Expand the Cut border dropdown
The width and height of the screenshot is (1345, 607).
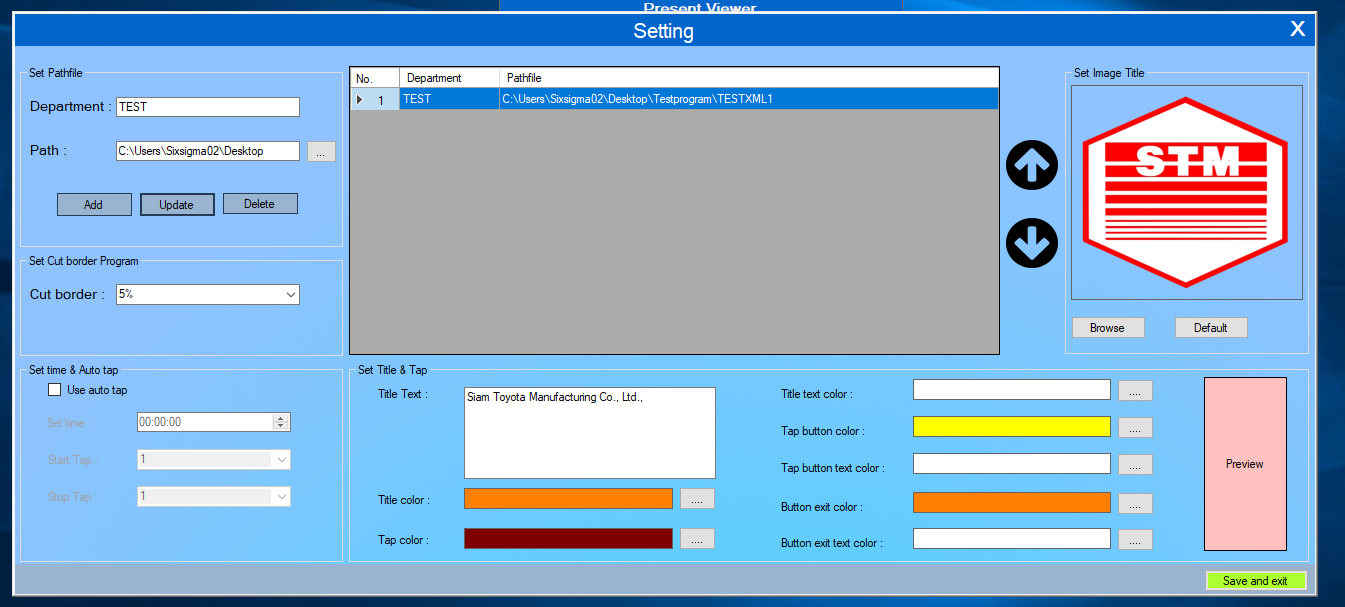click(x=290, y=295)
